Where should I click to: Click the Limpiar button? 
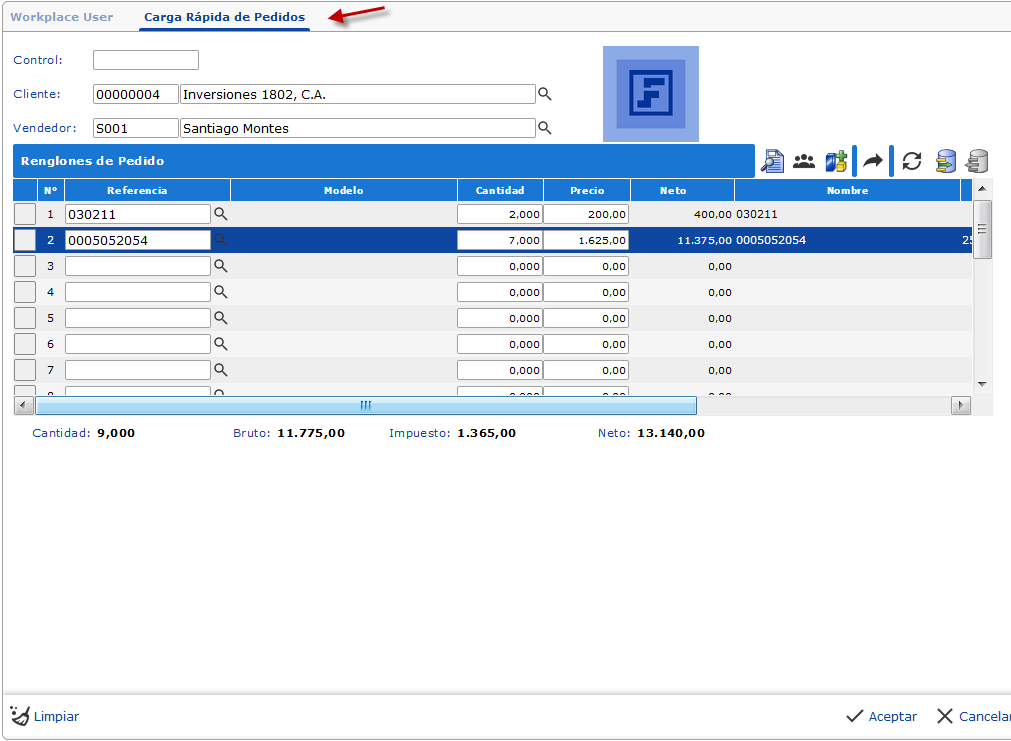click(45, 716)
